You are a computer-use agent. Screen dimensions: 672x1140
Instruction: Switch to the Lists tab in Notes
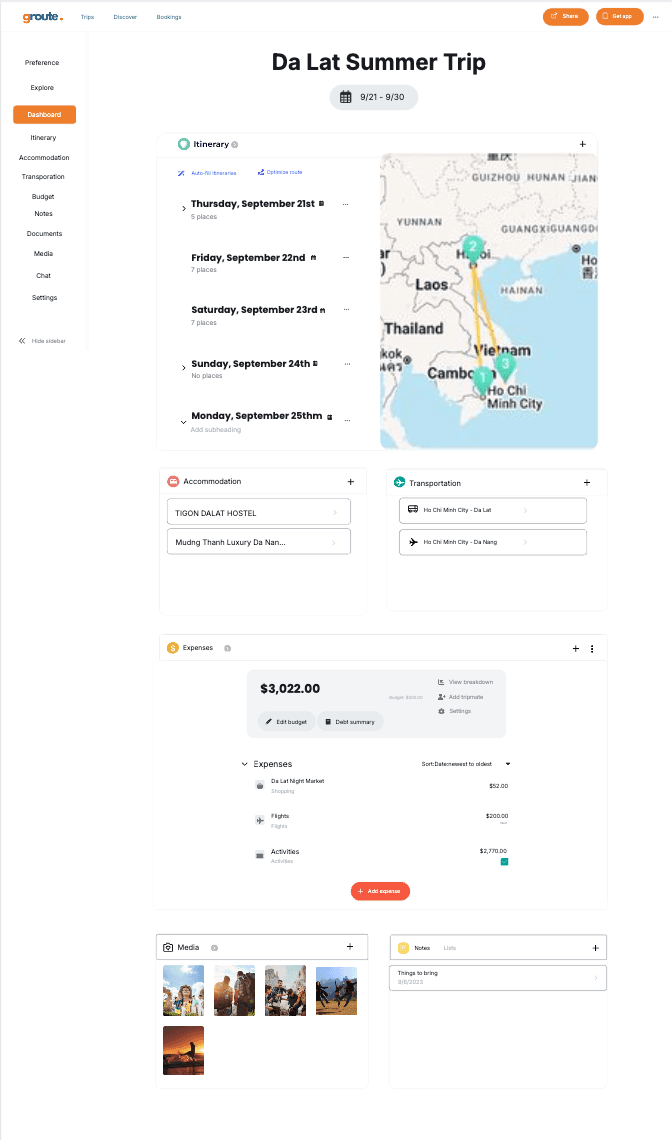tap(450, 948)
